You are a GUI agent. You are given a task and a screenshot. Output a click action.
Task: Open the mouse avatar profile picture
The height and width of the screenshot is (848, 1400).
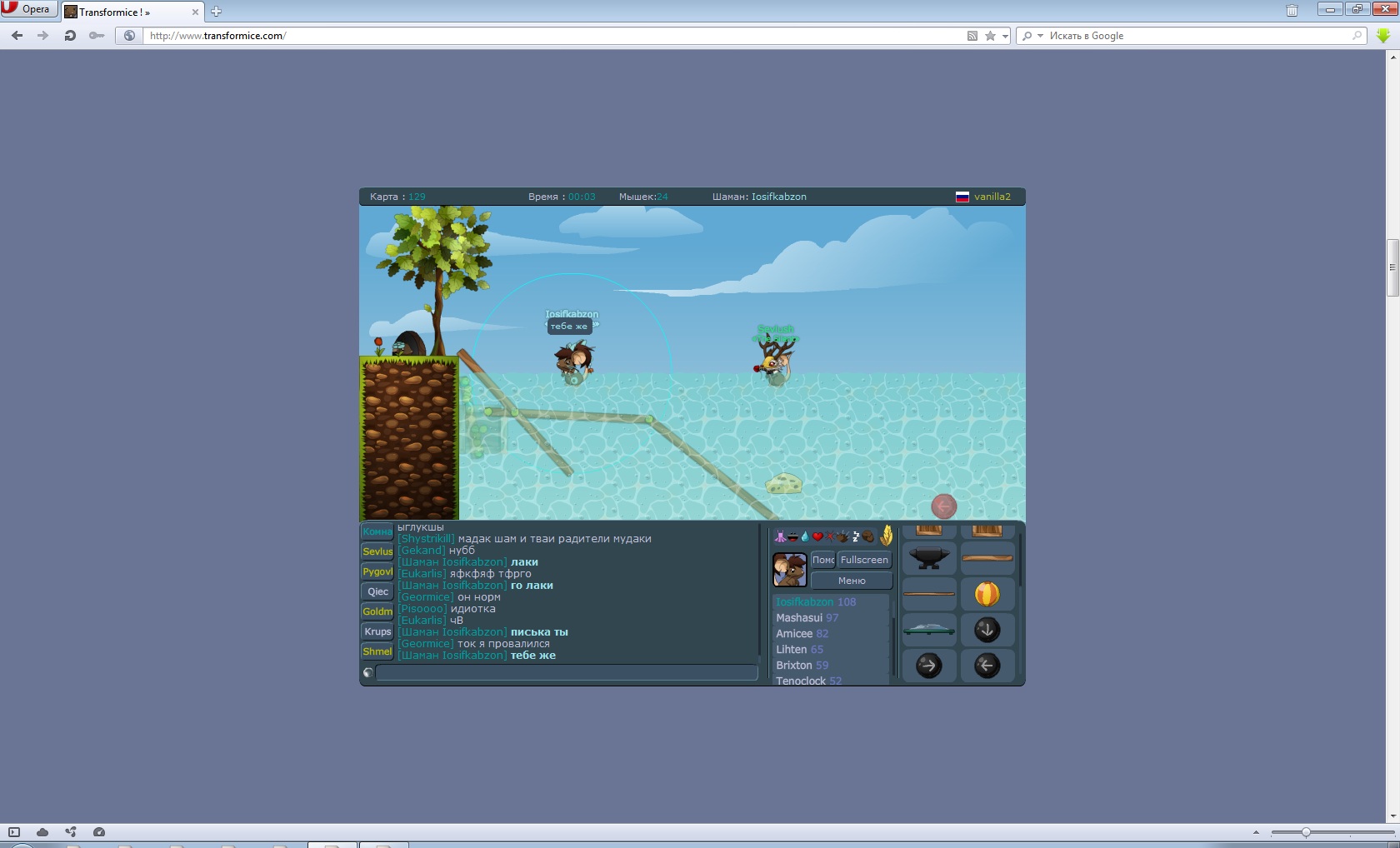click(790, 570)
